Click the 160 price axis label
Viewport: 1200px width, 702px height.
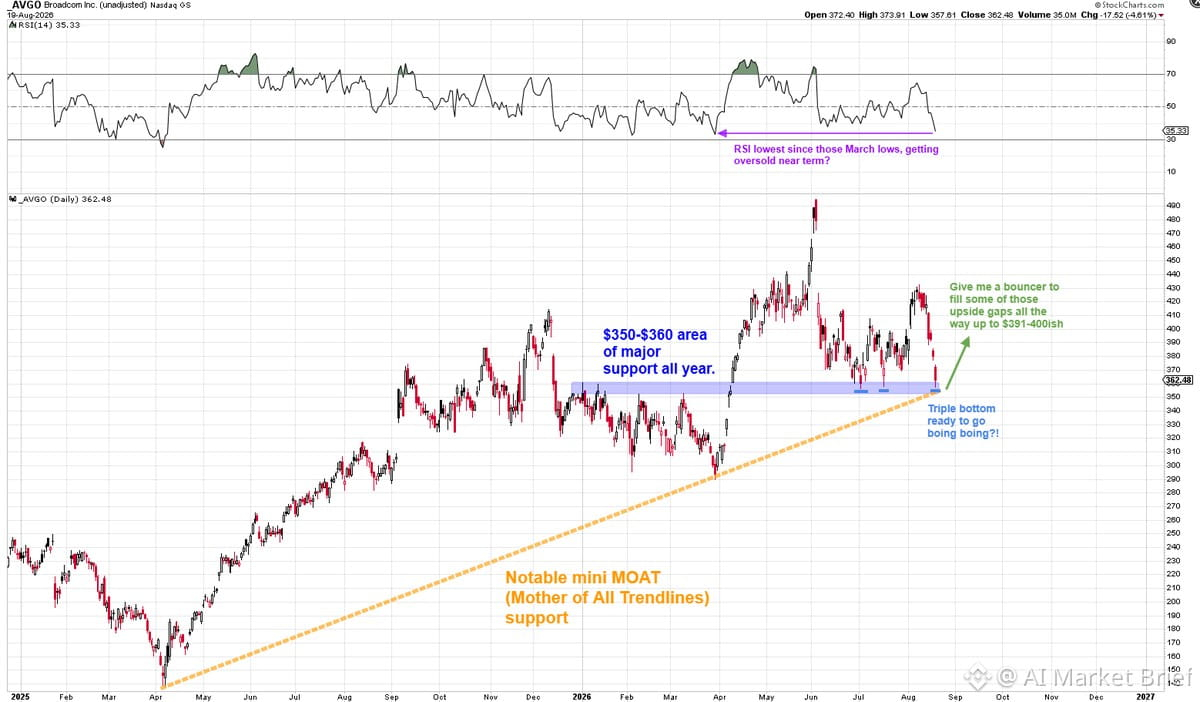(x=1172, y=656)
